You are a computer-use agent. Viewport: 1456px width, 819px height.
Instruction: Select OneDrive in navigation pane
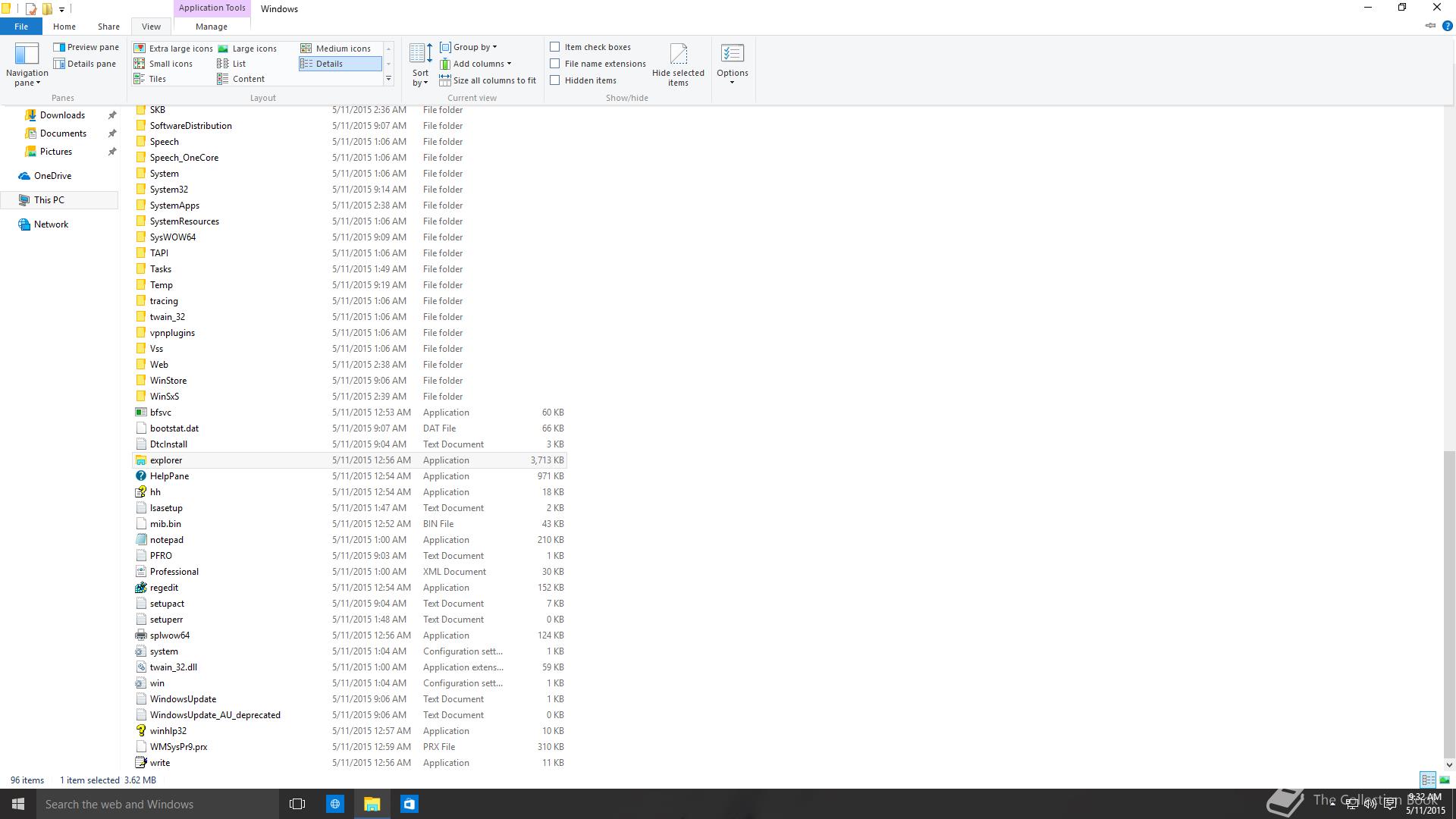(x=52, y=176)
